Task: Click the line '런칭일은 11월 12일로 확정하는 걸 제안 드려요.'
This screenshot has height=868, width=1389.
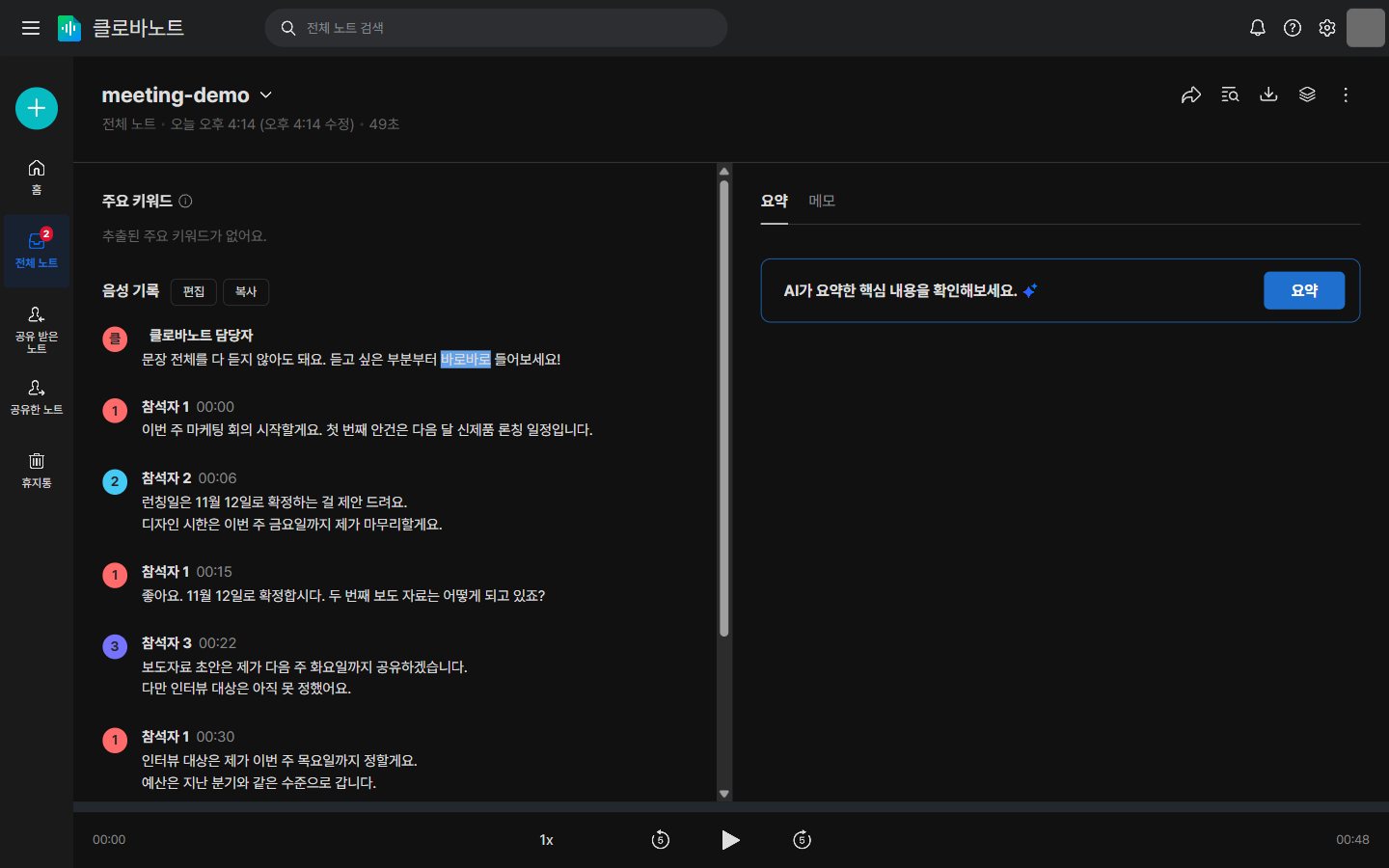Action: point(275,502)
